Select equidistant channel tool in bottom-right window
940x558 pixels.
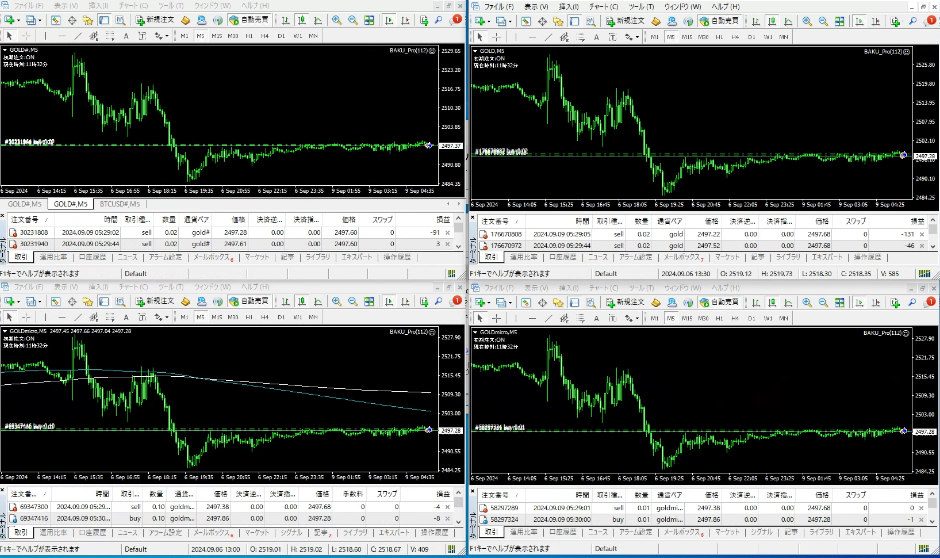click(x=564, y=318)
